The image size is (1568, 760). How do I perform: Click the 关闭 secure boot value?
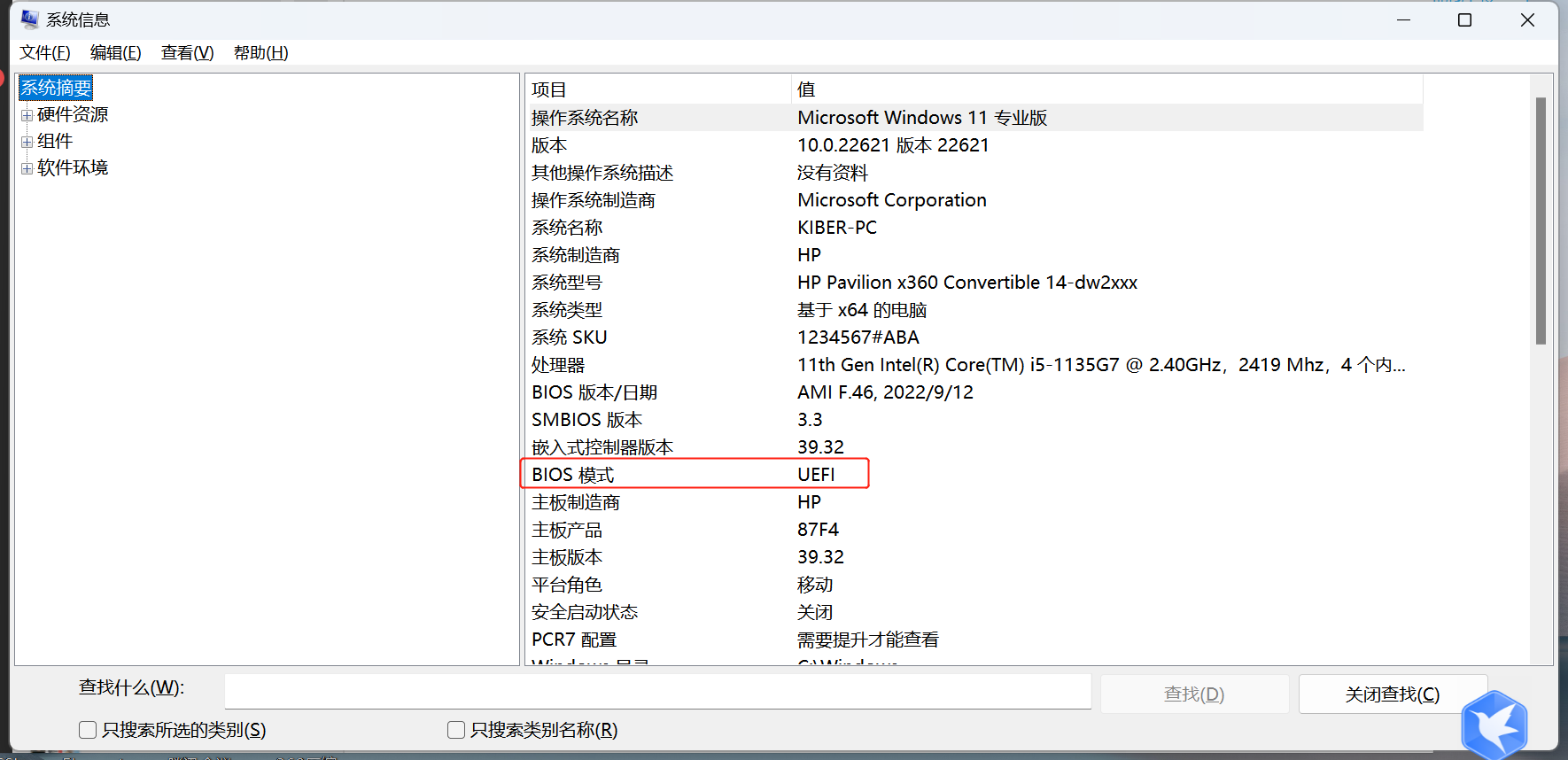[815, 612]
